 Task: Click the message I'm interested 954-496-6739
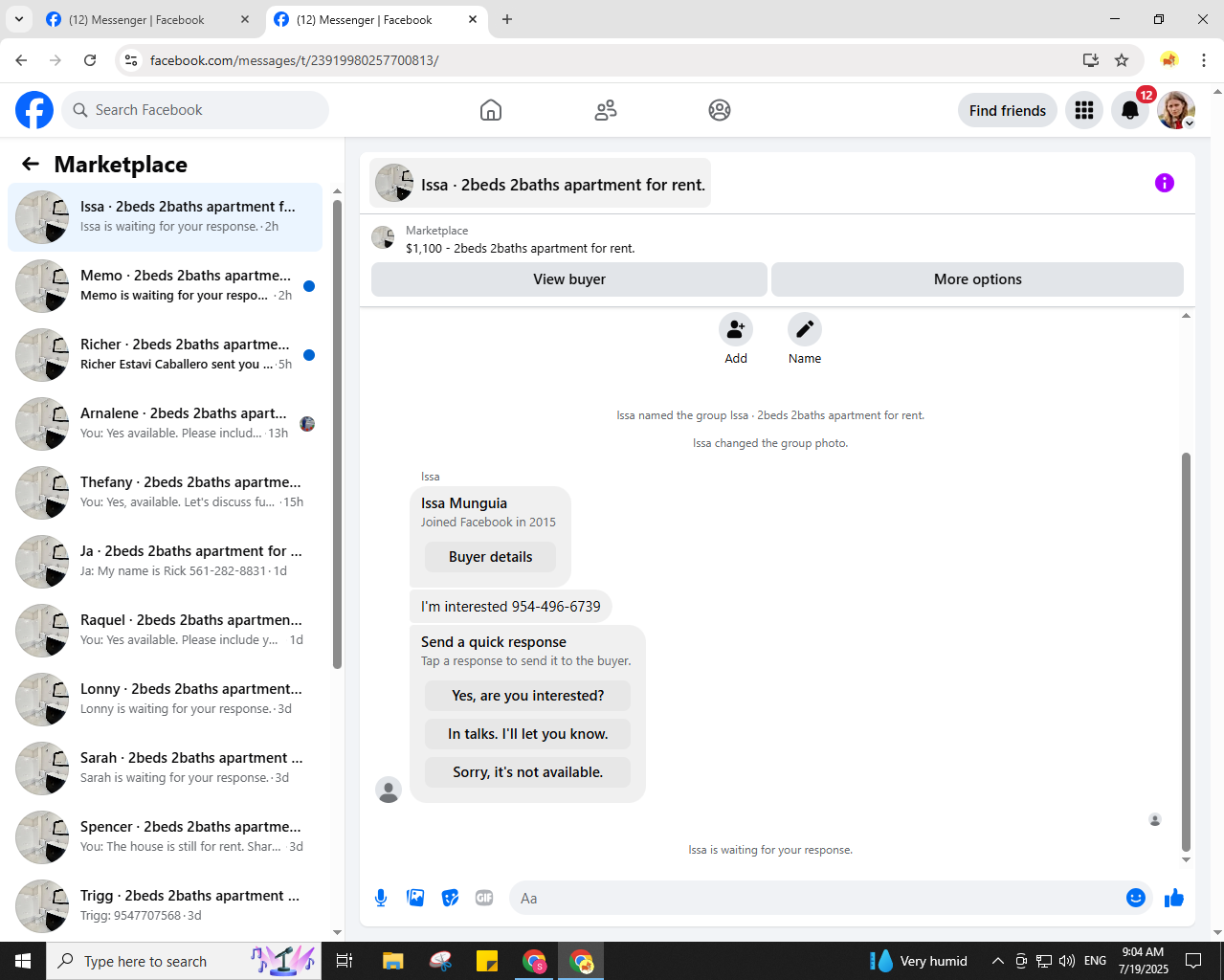tap(511, 607)
